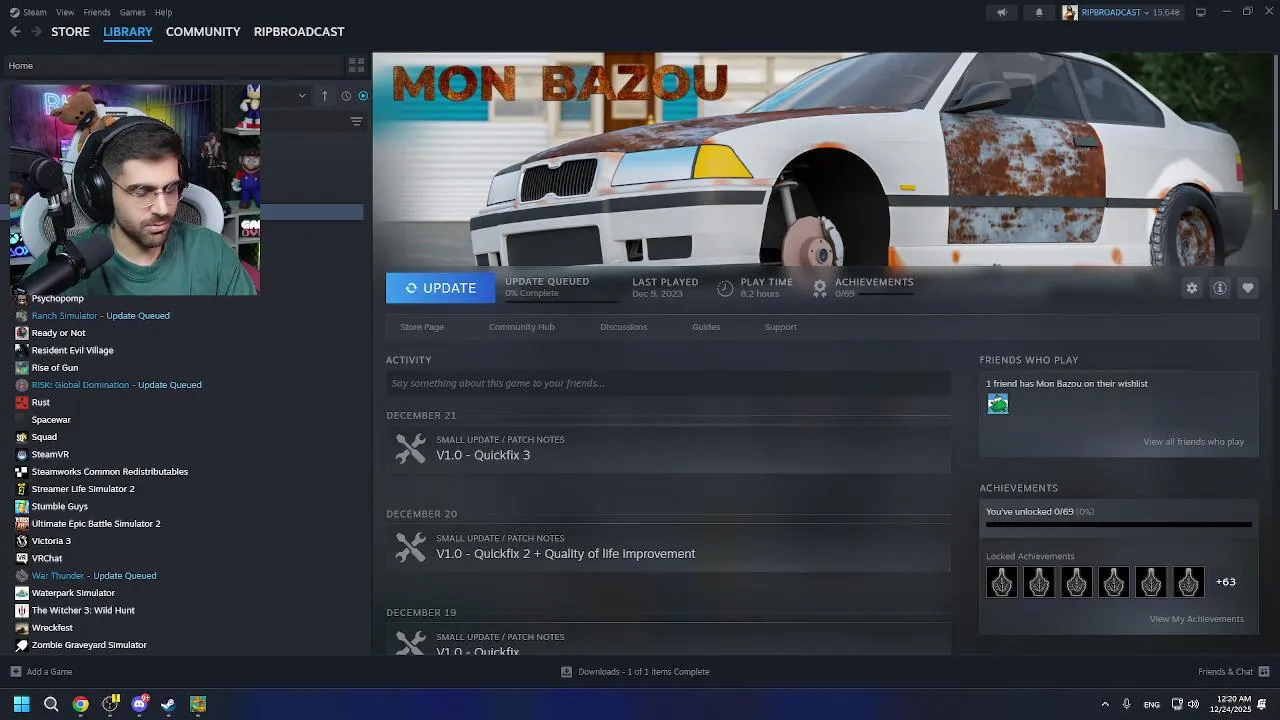Image resolution: width=1280 pixels, height=720 pixels.
Task: Click the first locked achievement icon
Action: tap(1002, 582)
